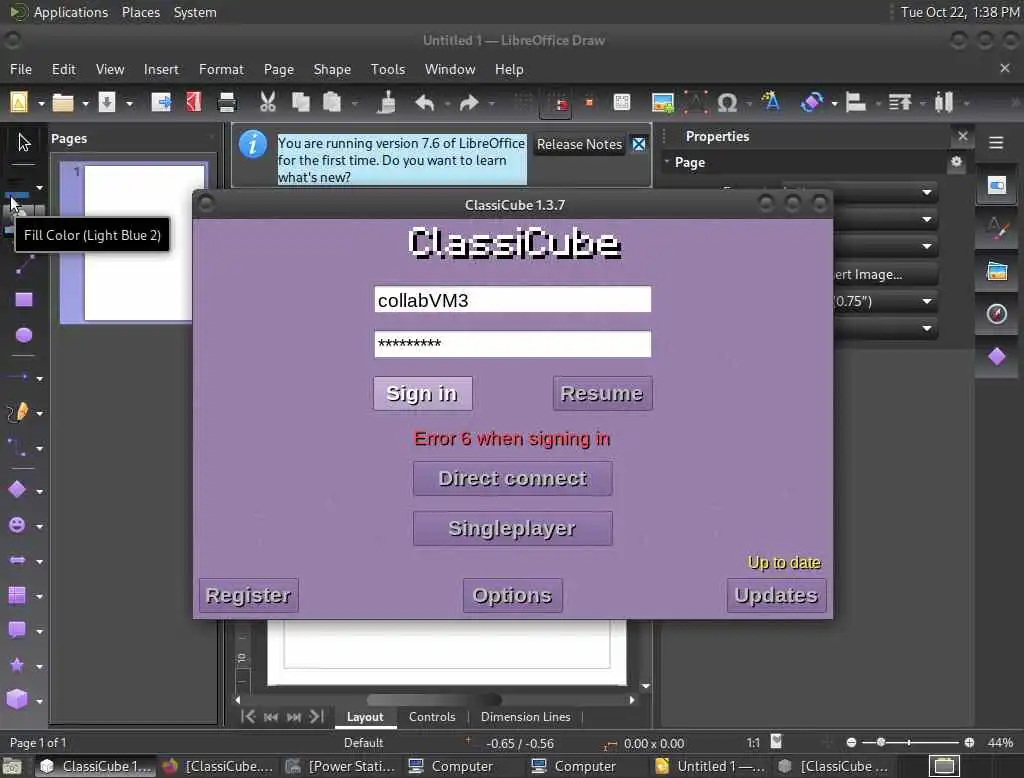The width and height of the screenshot is (1024, 778).
Task: Click the Print icon
Action: pyautogui.click(x=227, y=103)
